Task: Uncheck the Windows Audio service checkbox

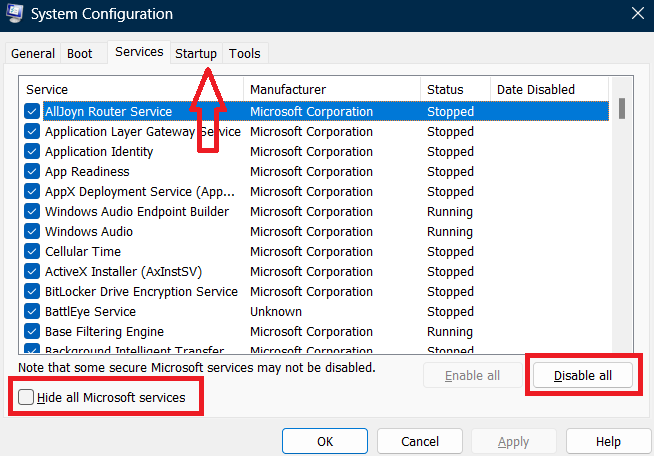Action: [32, 232]
